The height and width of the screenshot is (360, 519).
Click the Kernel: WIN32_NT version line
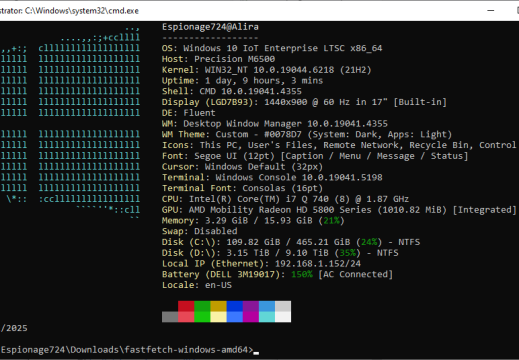click(x=266, y=70)
